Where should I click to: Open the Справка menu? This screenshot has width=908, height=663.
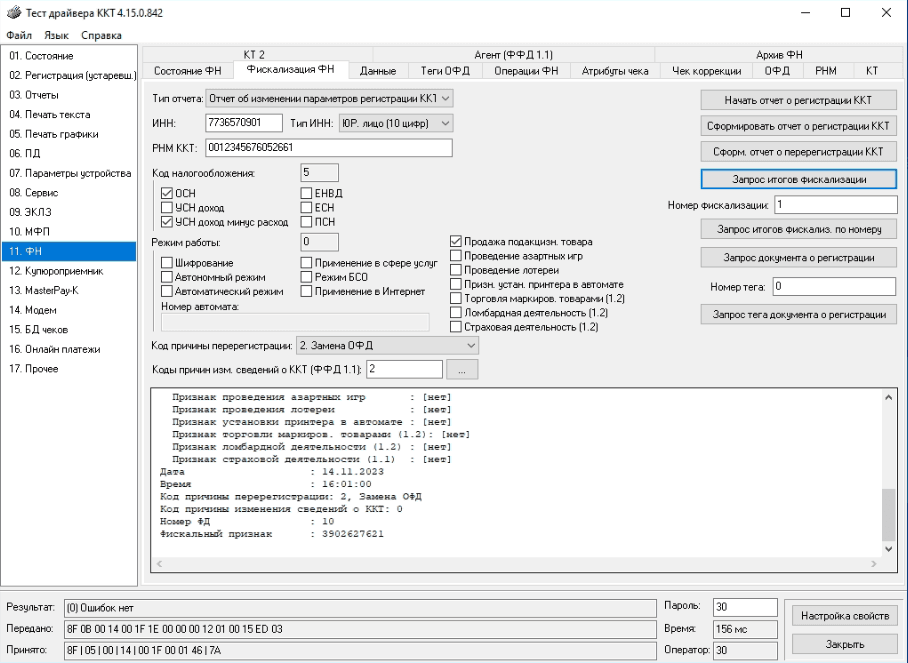coord(101,35)
